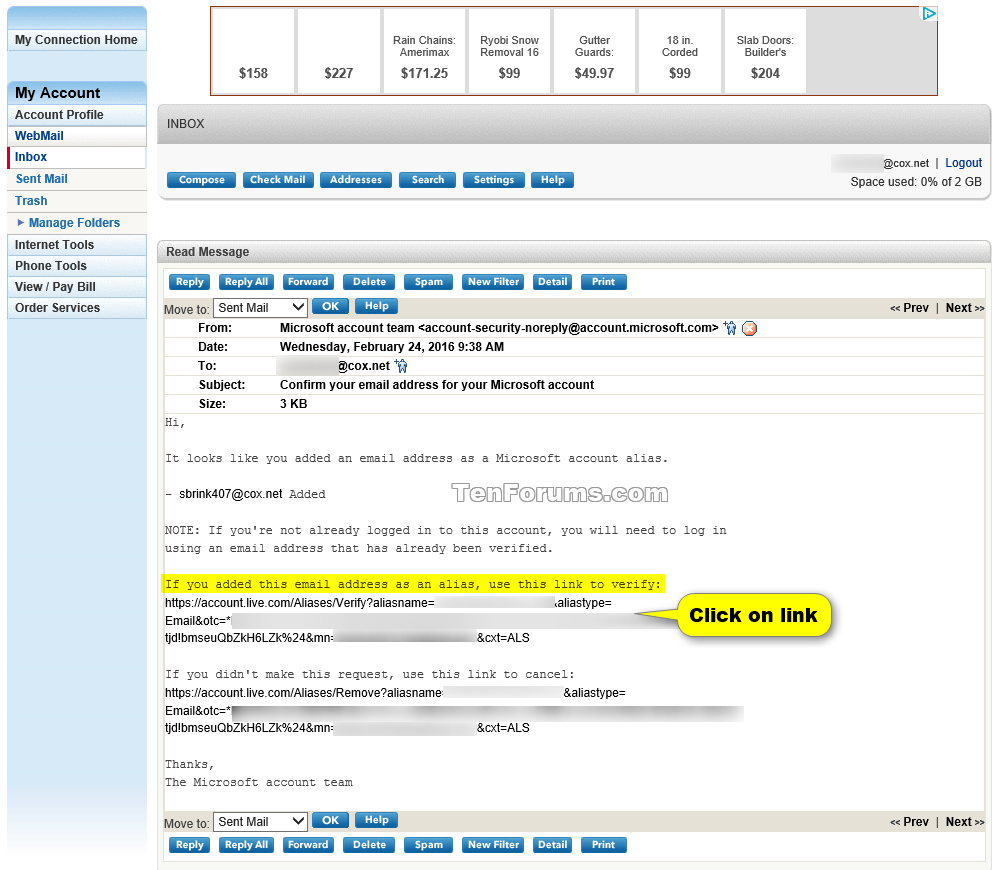Screen dimensions: 1001x870
Task: Click the bottom Print button
Action: pos(603,845)
